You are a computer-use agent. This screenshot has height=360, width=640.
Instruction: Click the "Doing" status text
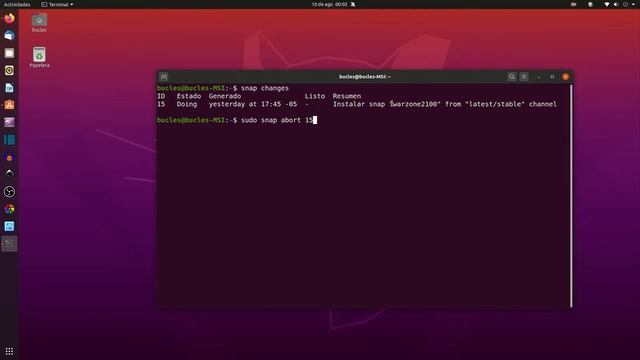(x=187, y=104)
